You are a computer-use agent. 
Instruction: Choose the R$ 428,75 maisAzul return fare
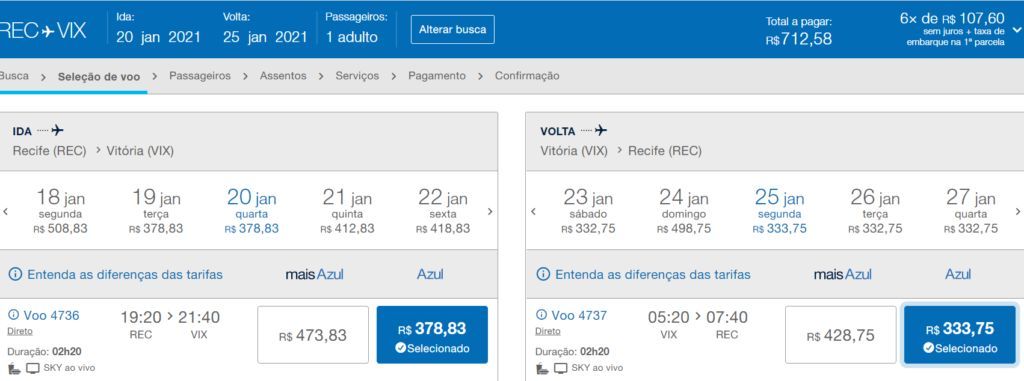tap(840, 335)
